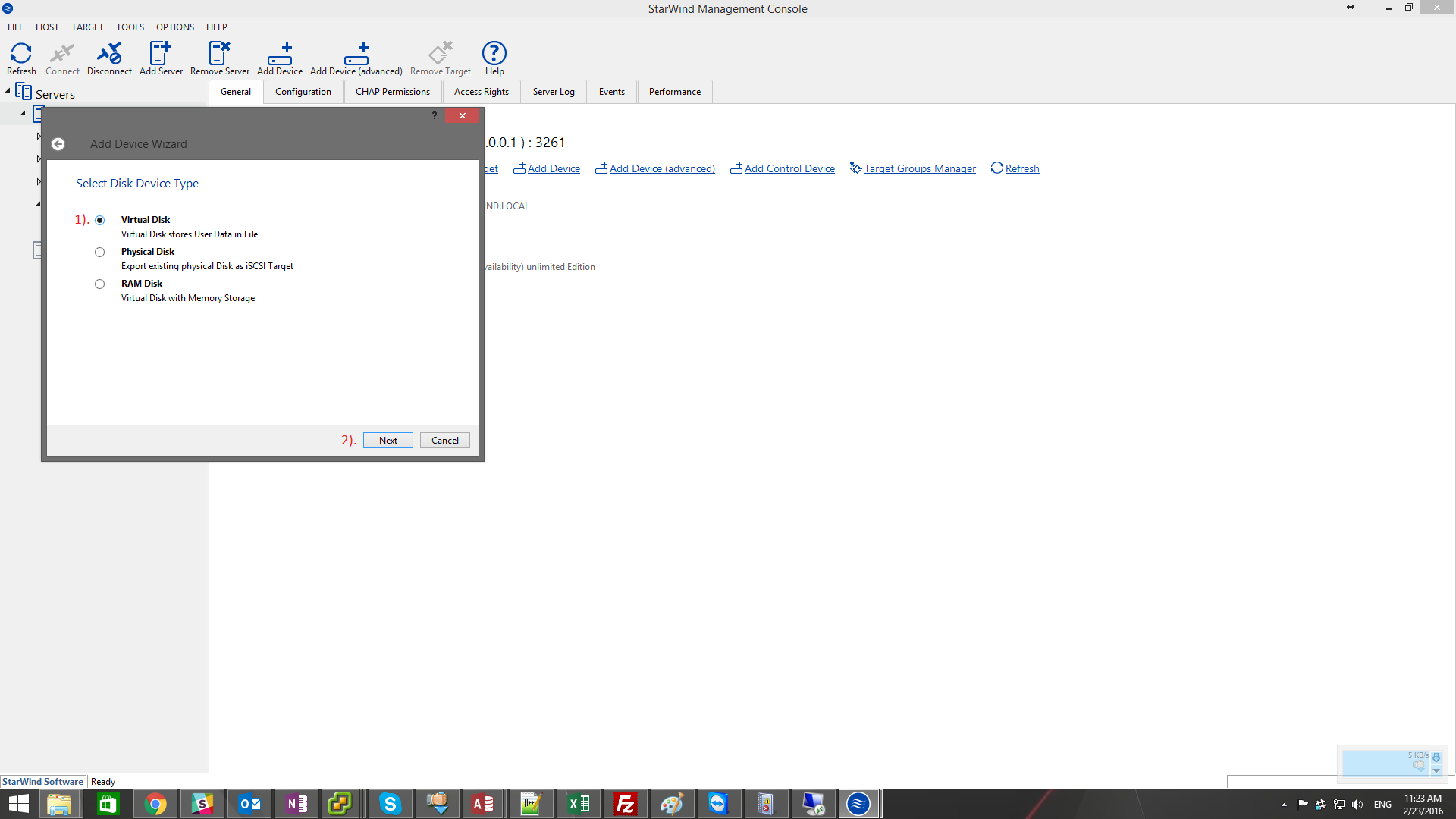
Task: Collapse the server node under Servers
Action: (23, 114)
